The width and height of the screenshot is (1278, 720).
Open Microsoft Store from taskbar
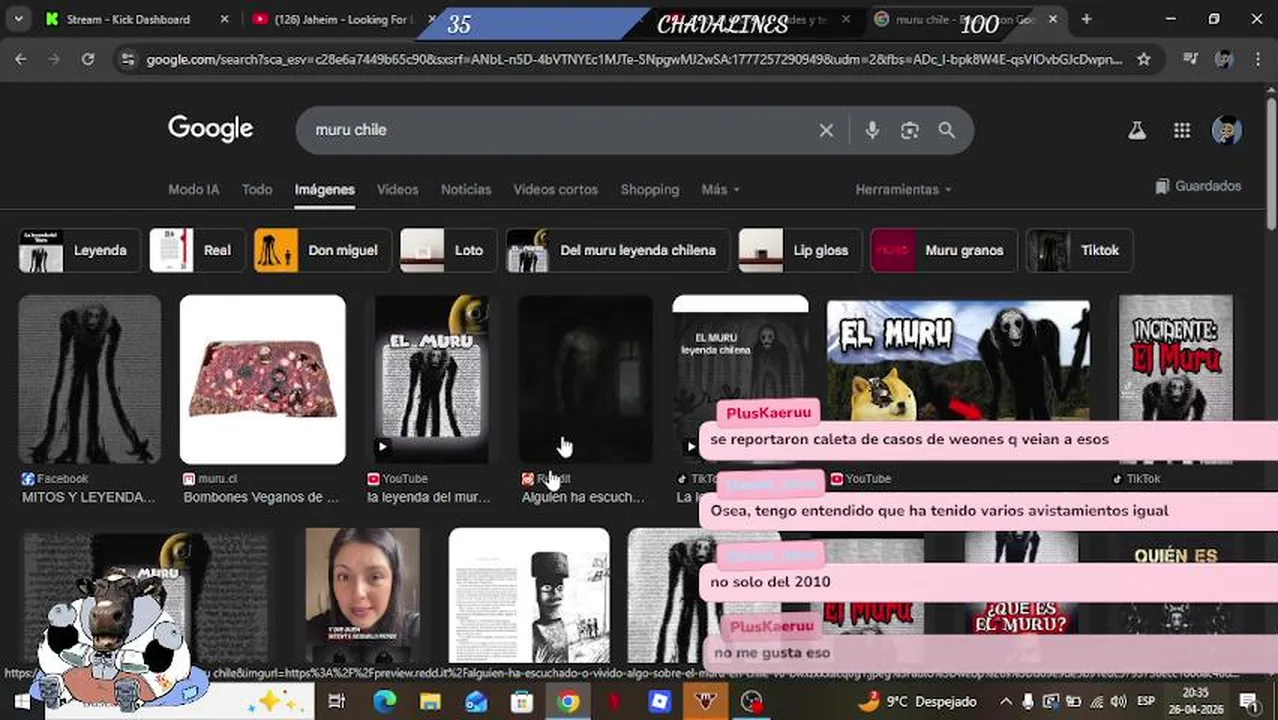click(x=521, y=701)
